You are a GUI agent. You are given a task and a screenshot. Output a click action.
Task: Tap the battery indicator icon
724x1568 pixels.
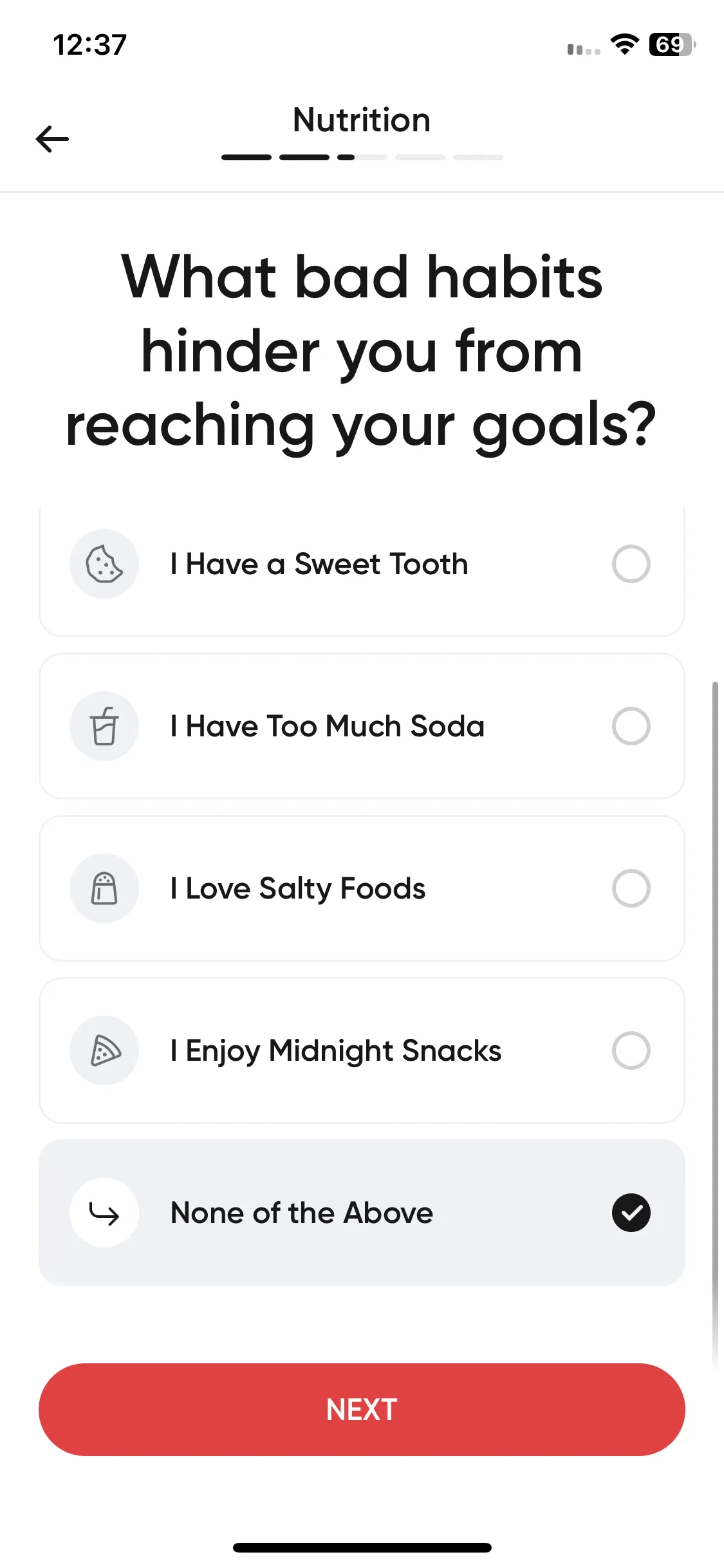[672, 44]
